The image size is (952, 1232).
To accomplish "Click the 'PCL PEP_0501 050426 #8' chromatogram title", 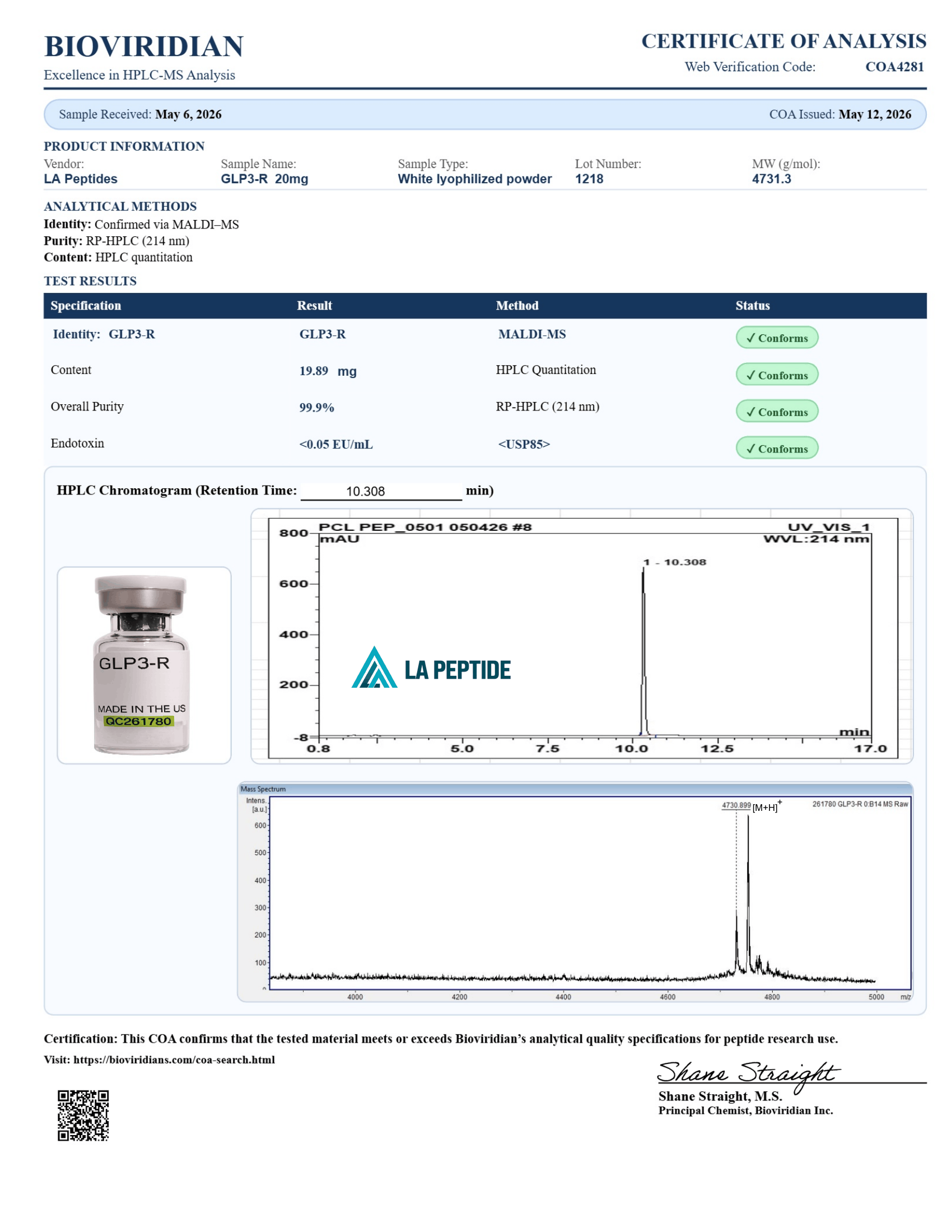I will tap(425, 527).
